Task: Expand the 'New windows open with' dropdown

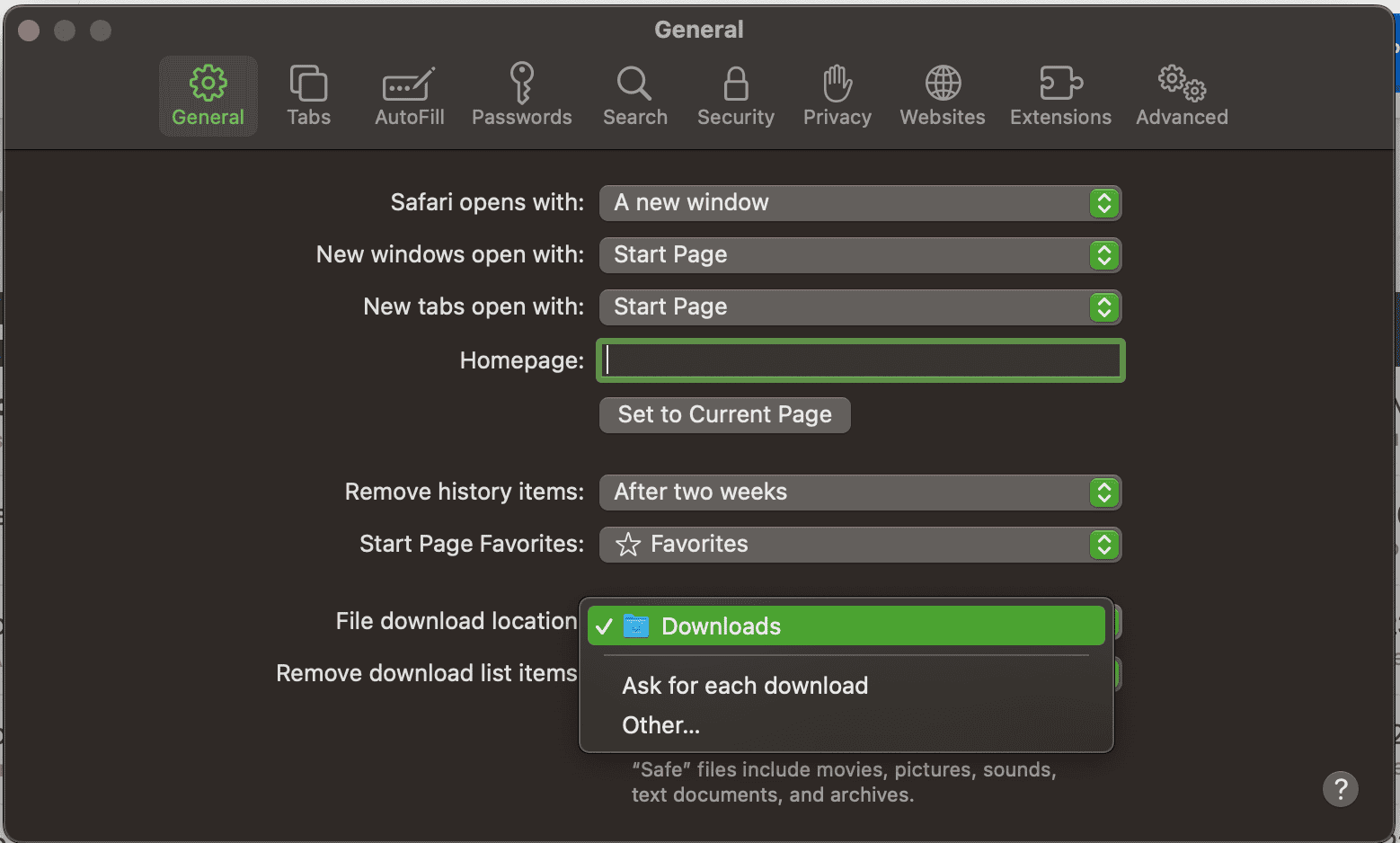Action: point(860,255)
